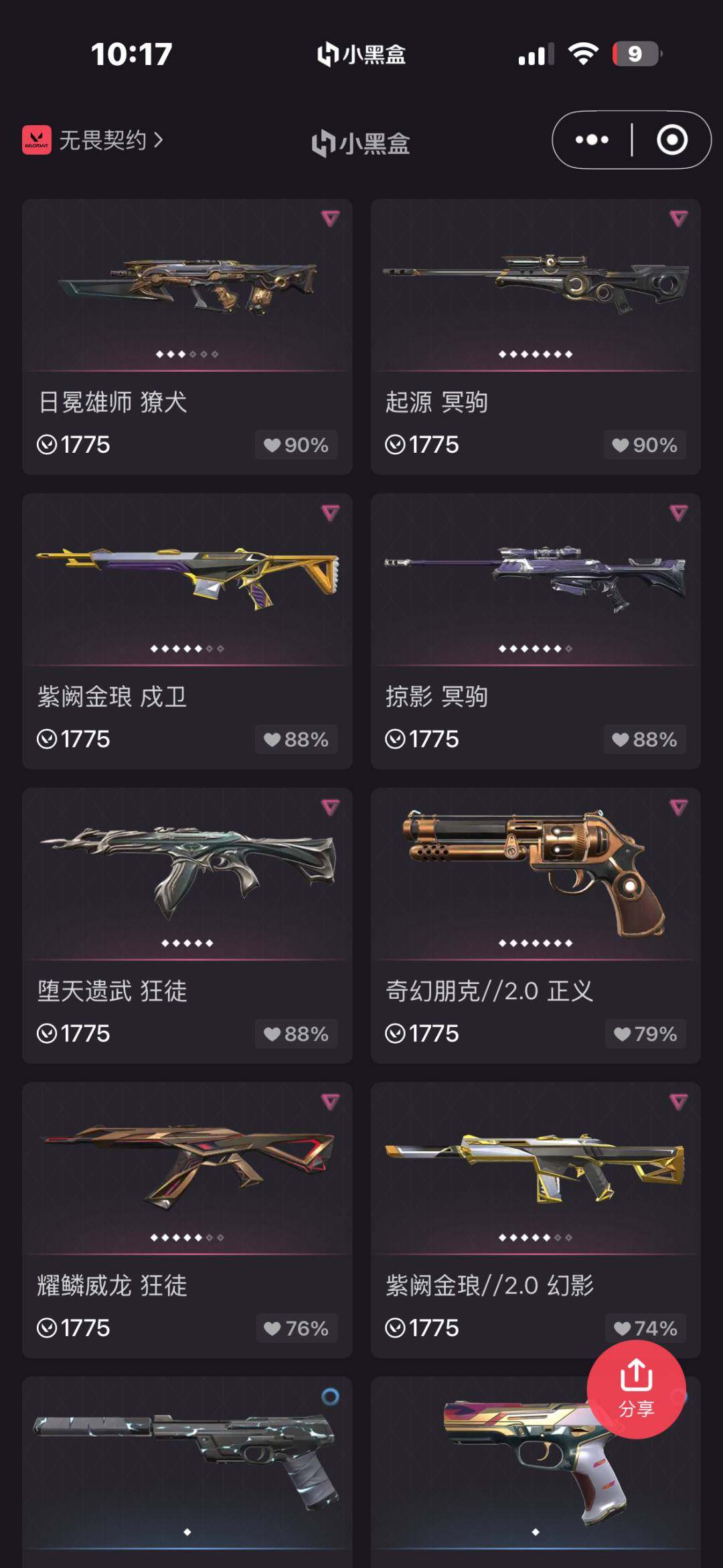The height and width of the screenshot is (1568, 723).
Task: Select the 堕天遗武 狂徒 skin name
Action: [x=112, y=991]
